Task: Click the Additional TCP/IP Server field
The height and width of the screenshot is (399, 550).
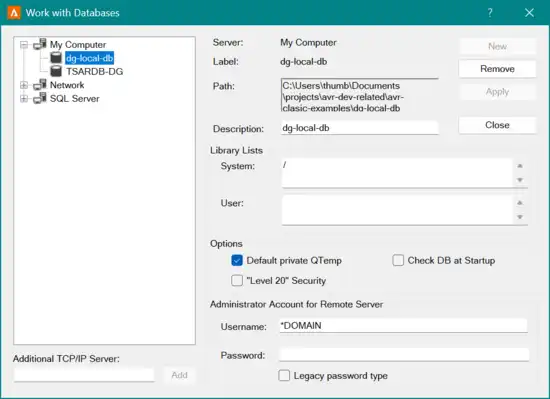Action: coord(84,375)
